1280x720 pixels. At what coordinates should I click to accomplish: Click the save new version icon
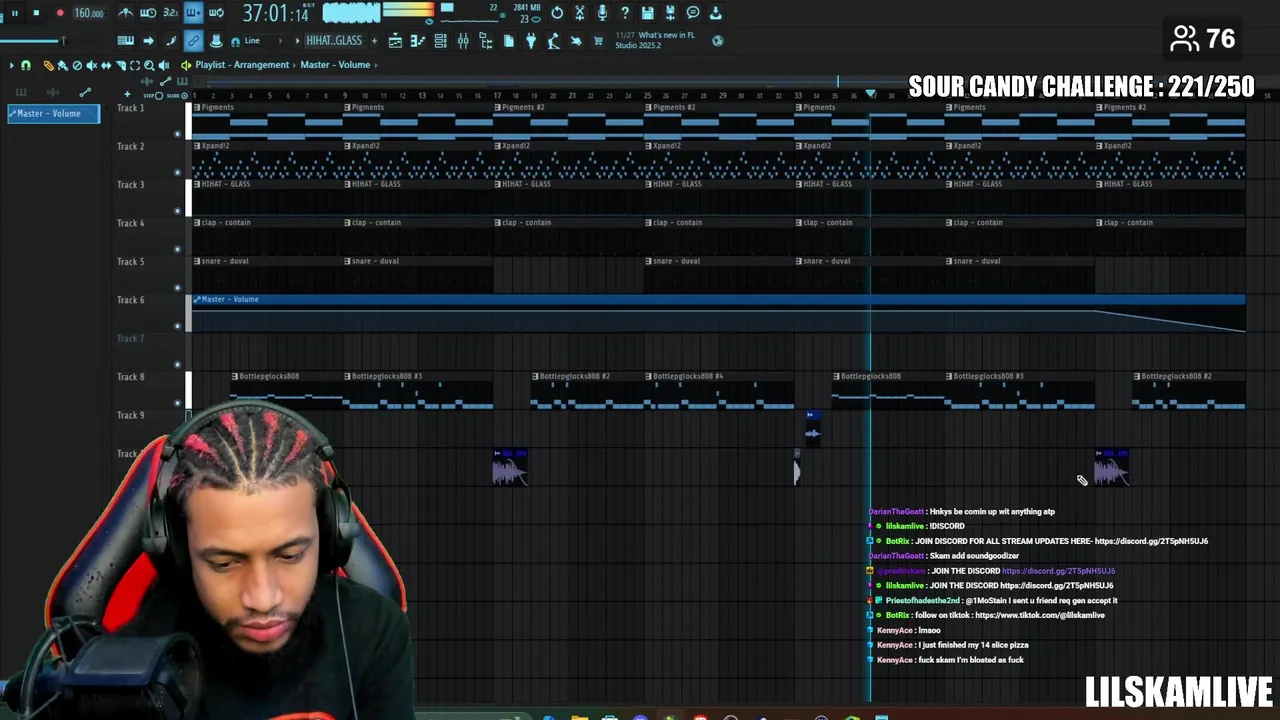click(x=670, y=13)
